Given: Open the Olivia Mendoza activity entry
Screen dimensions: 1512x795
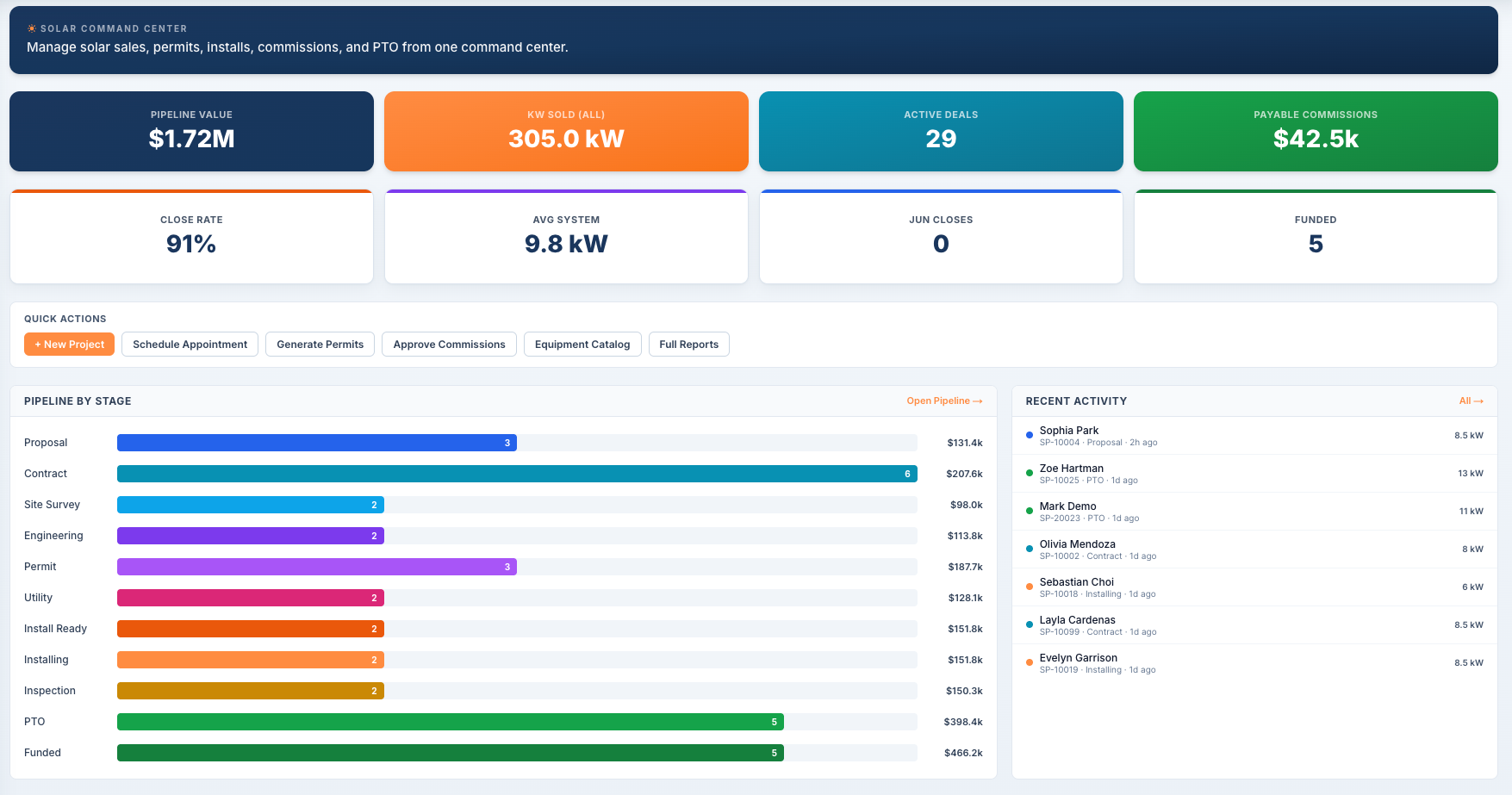Looking at the screenshot, I should tap(1254, 550).
